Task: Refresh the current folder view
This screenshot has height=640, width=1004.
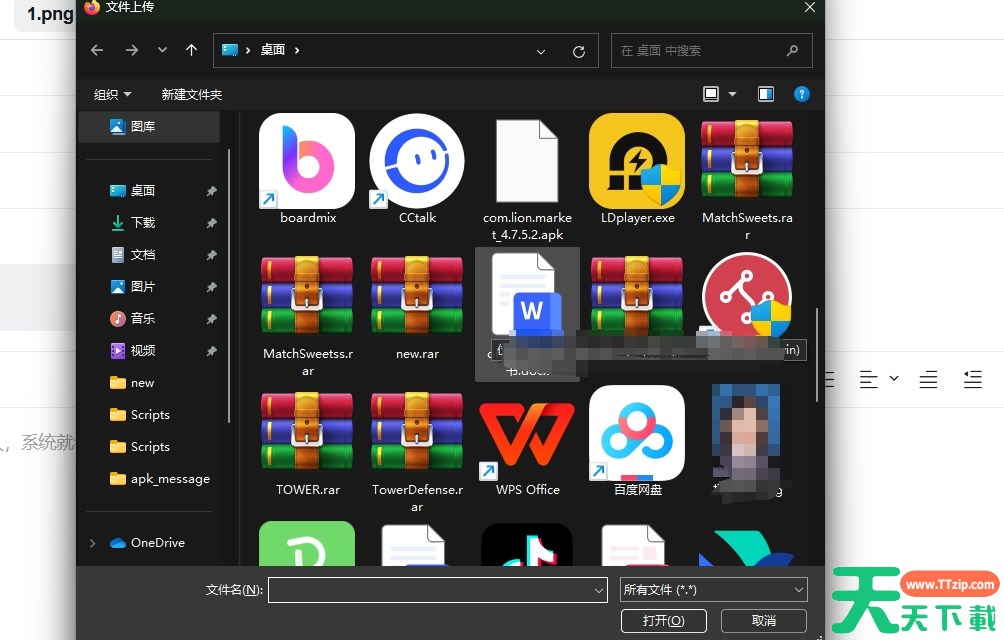Action: (578, 51)
